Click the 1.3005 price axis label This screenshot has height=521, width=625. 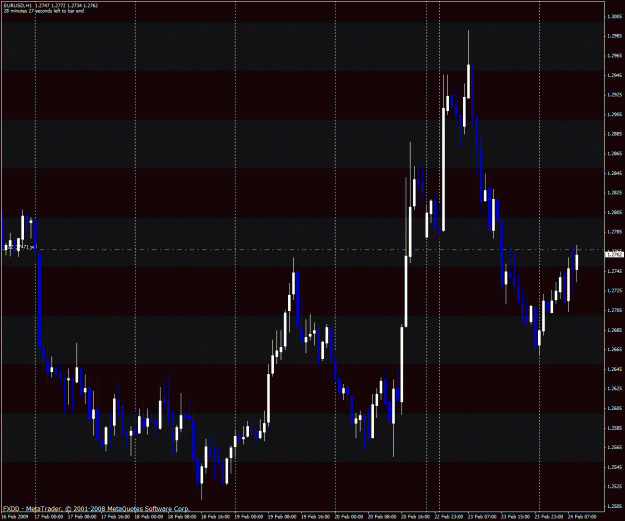pos(614,16)
